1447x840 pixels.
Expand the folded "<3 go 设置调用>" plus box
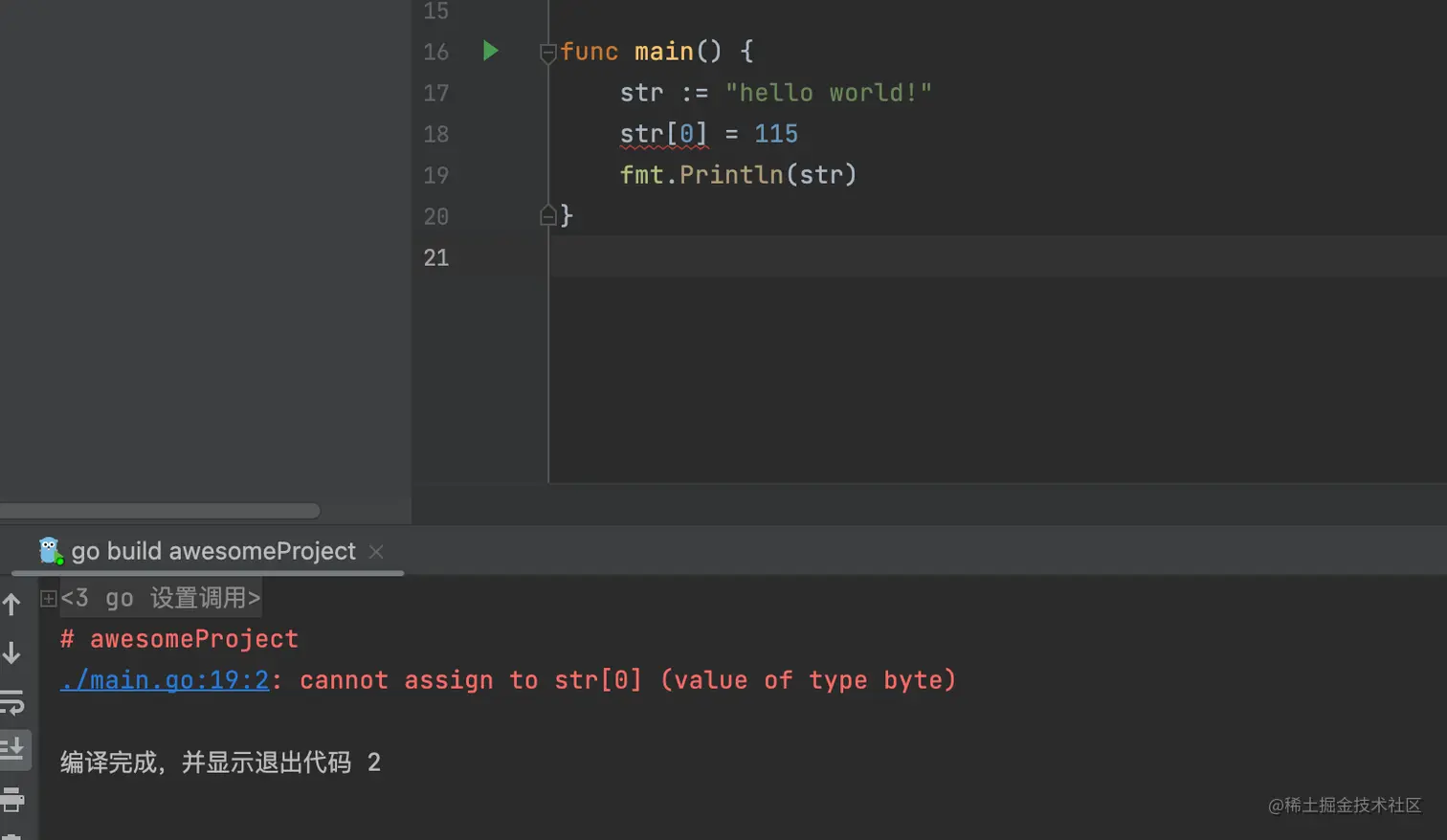pyautogui.click(x=48, y=599)
